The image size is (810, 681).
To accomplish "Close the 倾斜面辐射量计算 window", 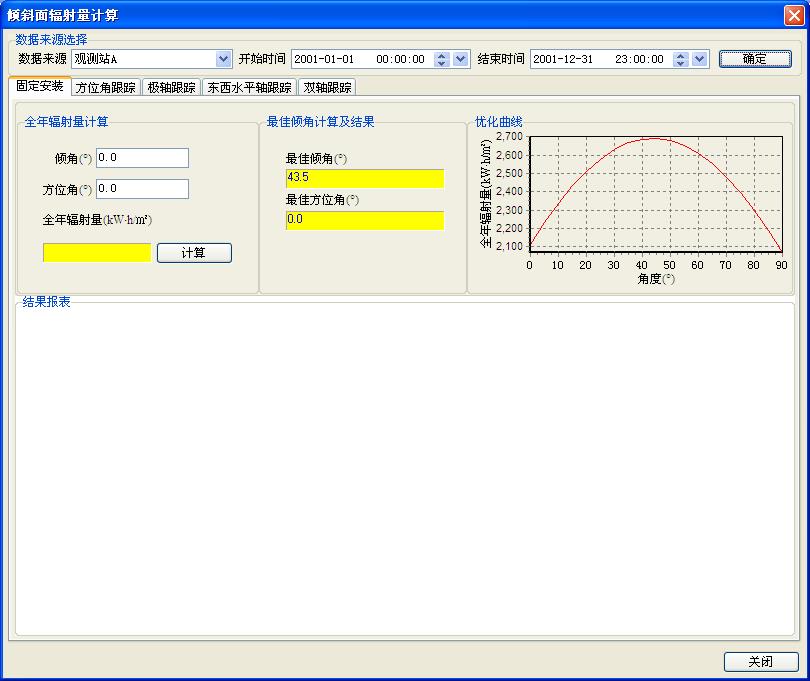I will (794, 15).
